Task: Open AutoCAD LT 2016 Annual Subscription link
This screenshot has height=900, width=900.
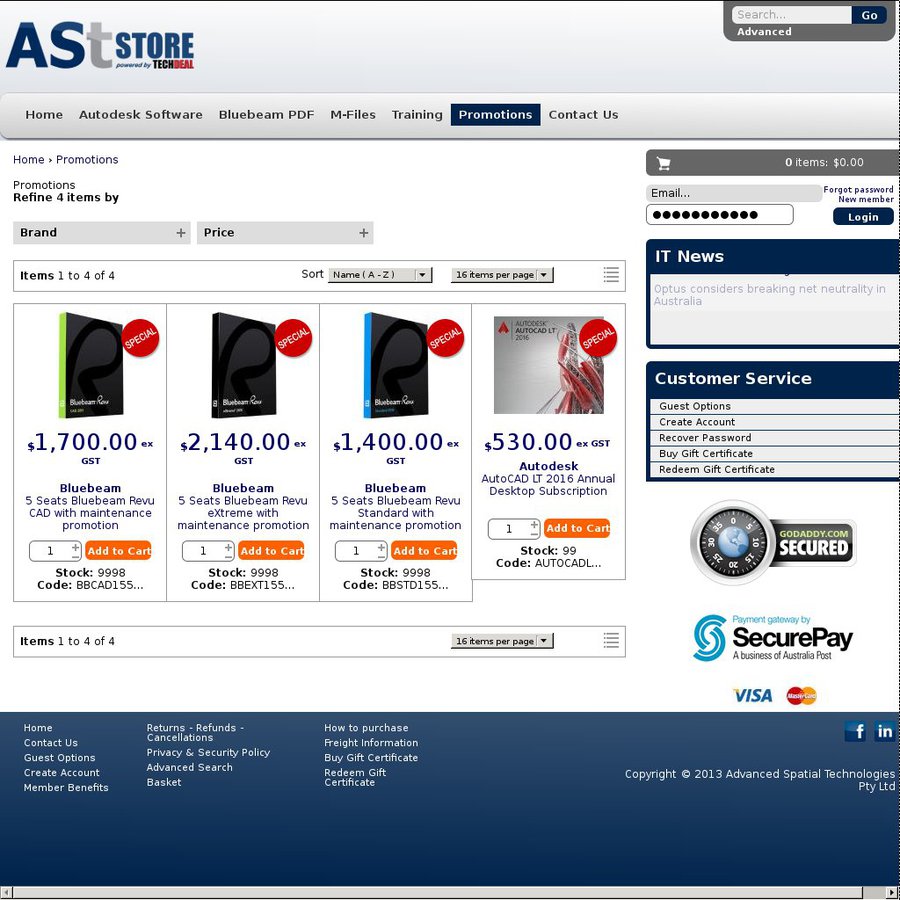Action: [548, 484]
